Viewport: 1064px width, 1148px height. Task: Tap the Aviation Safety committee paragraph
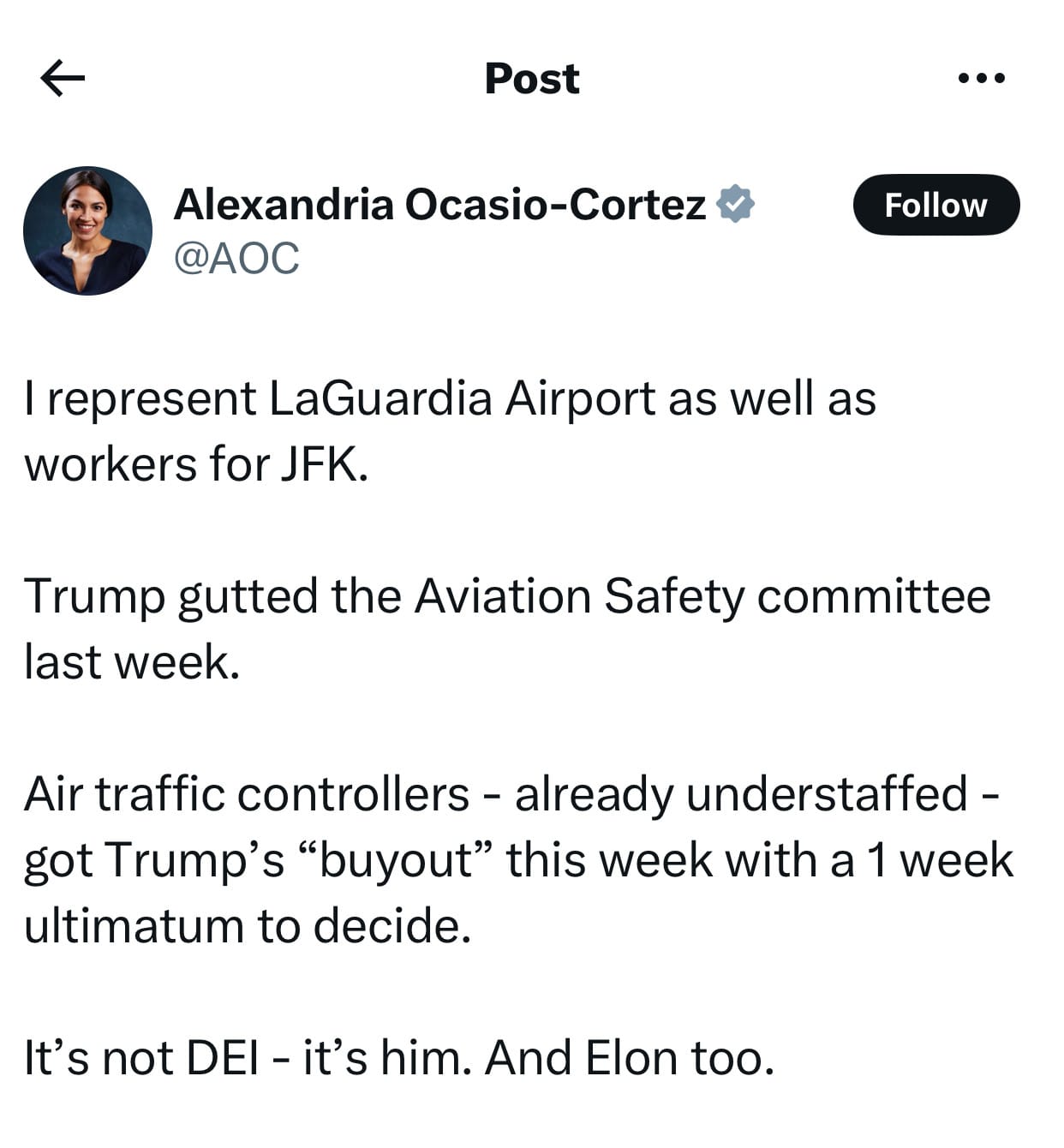[507, 628]
